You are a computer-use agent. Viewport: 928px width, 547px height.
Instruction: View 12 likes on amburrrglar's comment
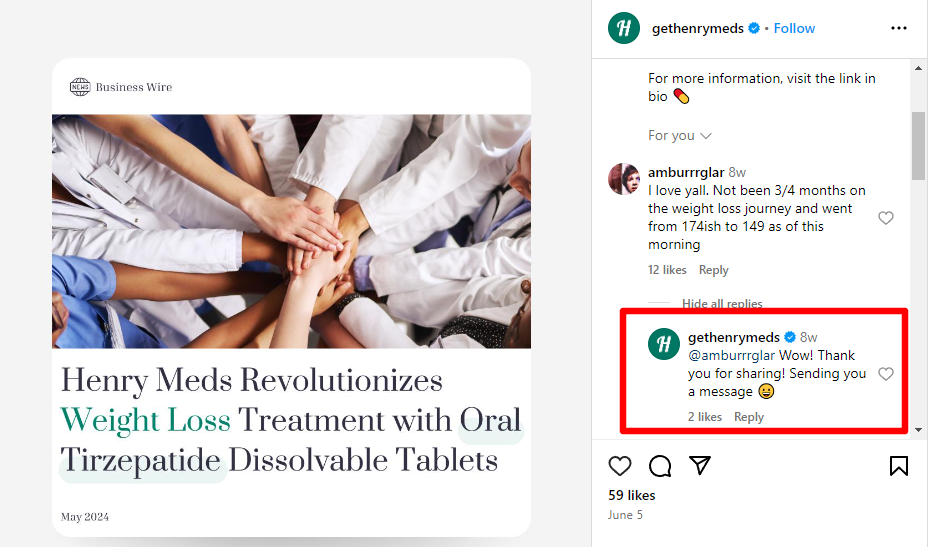[667, 270]
